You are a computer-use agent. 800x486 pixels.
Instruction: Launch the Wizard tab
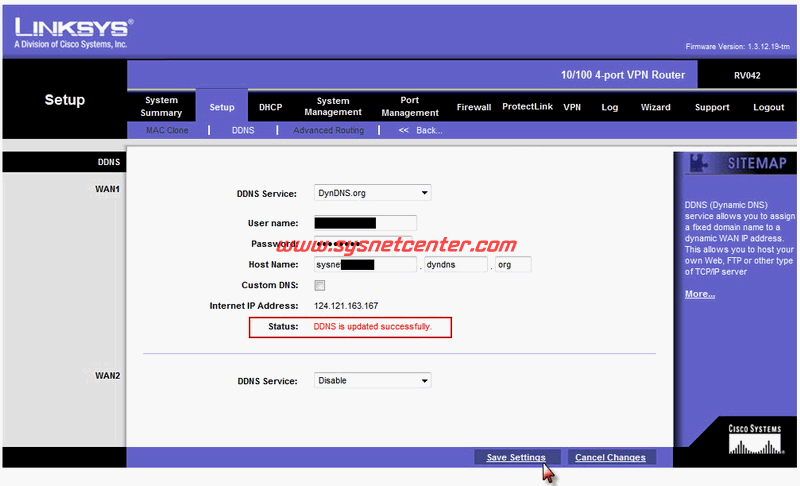[656, 107]
